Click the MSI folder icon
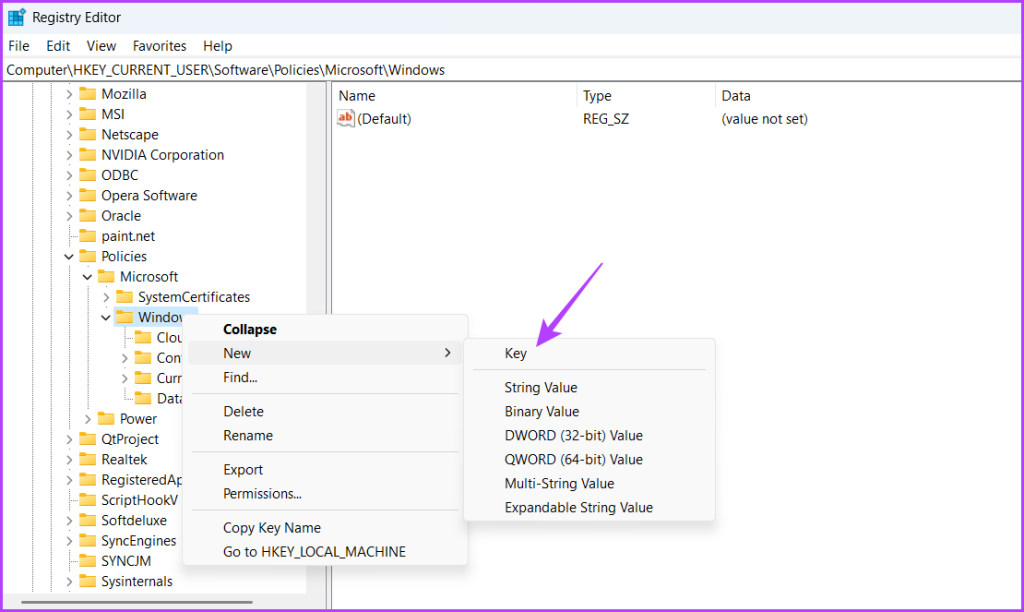Screen dimensions: 1024x612 (x=88, y=114)
